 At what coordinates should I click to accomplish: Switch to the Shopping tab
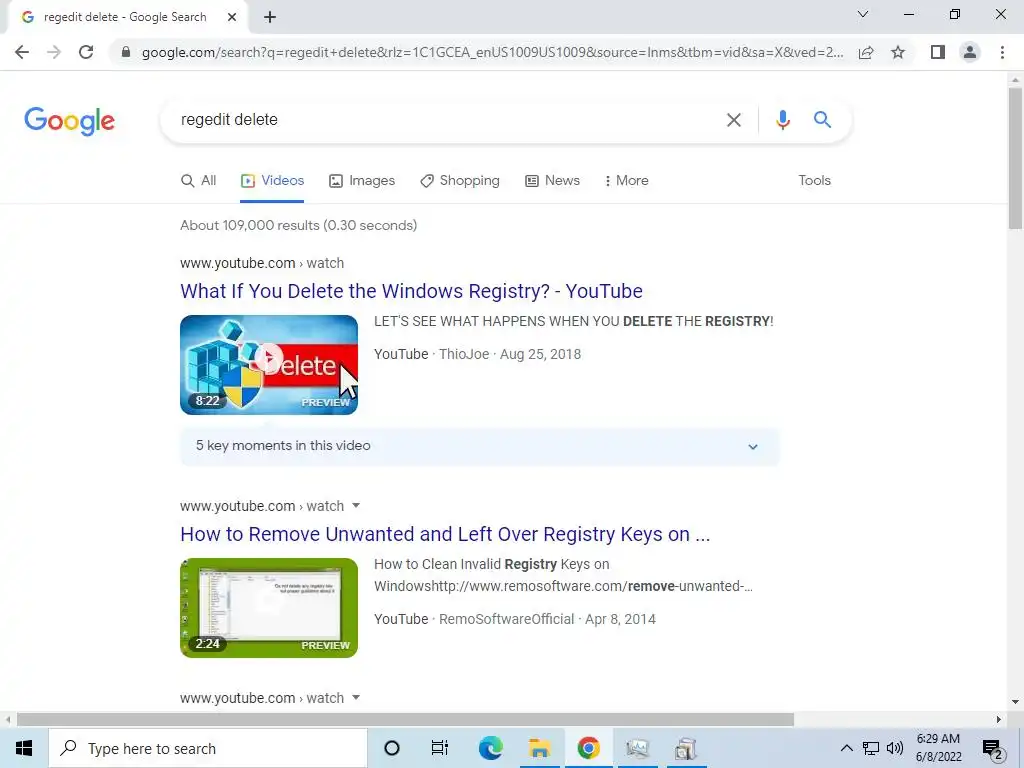coord(460,181)
